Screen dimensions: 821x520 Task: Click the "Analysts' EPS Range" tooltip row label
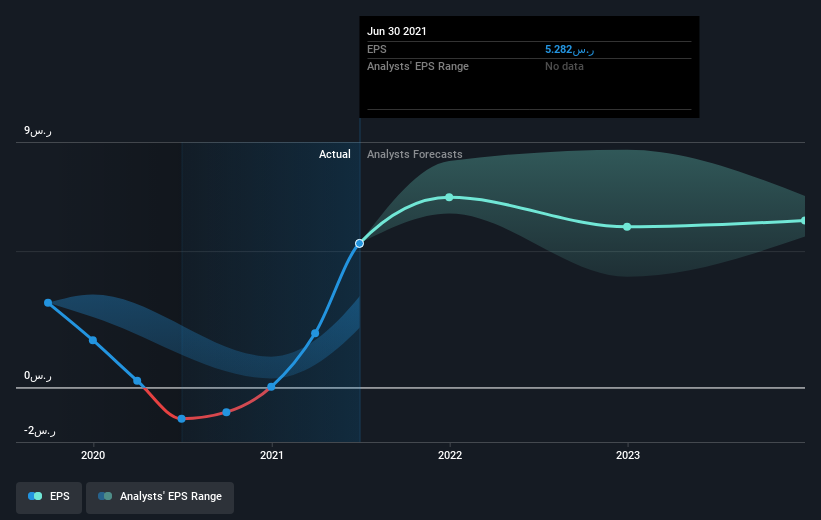click(418, 66)
